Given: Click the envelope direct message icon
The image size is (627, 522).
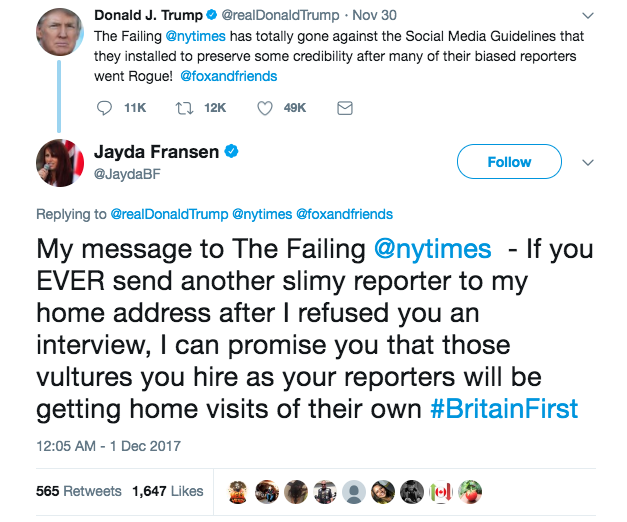Looking at the screenshot, I should tap(345, 108).
